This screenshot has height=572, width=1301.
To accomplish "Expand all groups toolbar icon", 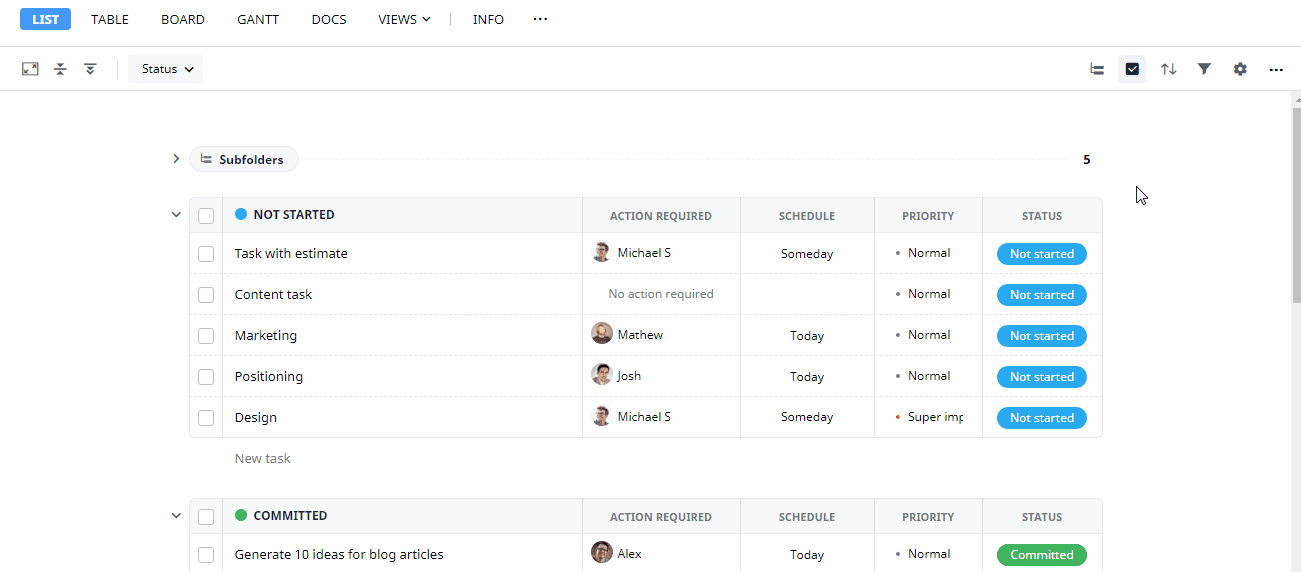I will [90, 69].
